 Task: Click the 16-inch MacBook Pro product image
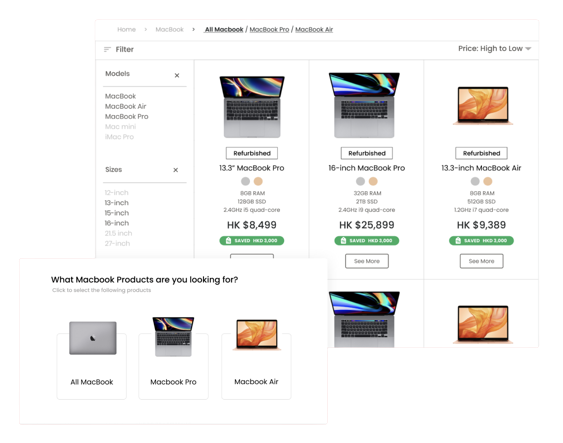coord(364,105)
